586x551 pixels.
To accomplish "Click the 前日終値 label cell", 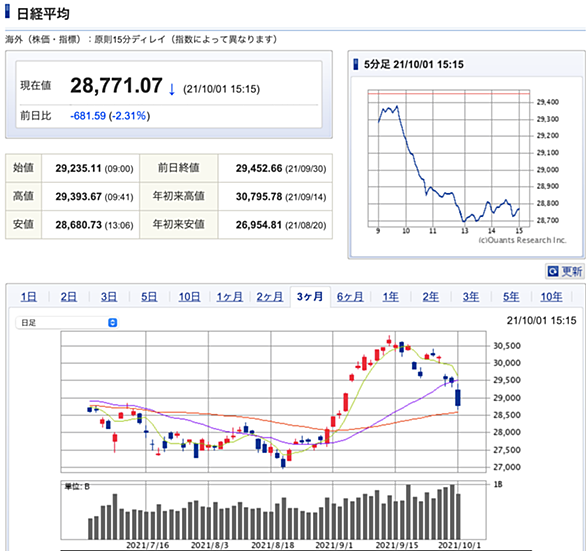I will coord(179,168).
